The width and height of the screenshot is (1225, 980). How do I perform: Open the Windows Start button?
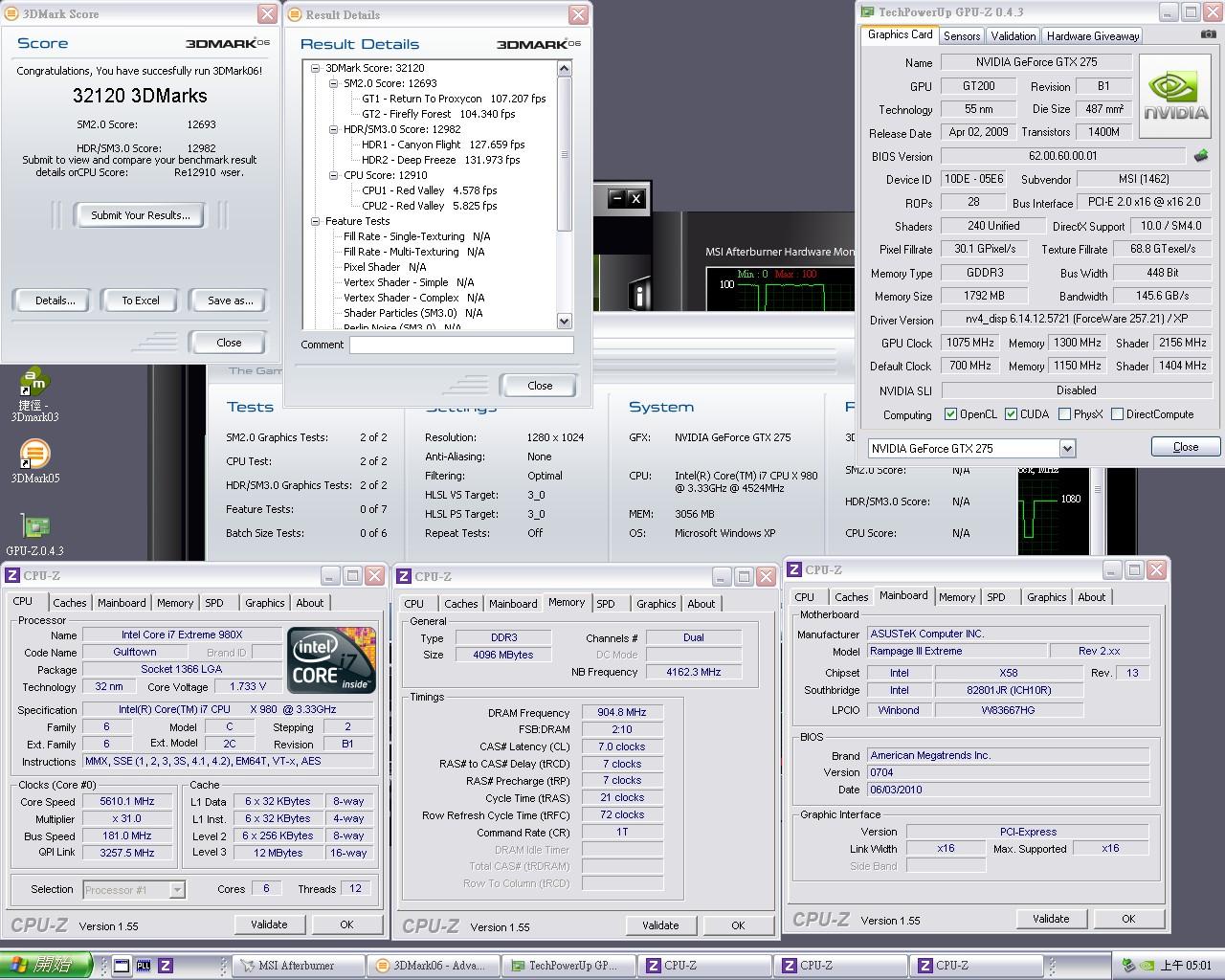(46, 965)
